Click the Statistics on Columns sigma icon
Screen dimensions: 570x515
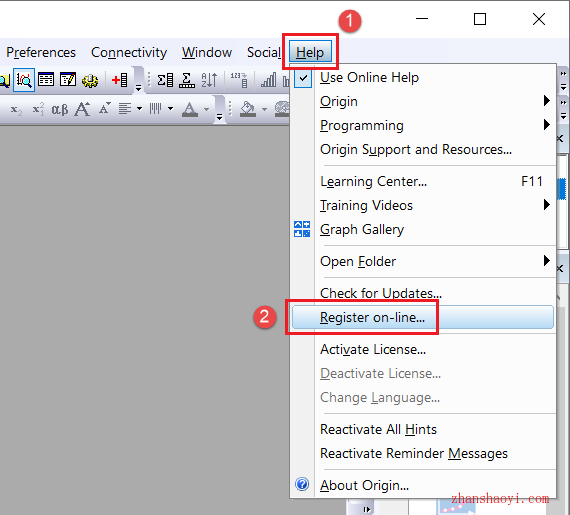[x=165, y=80]
